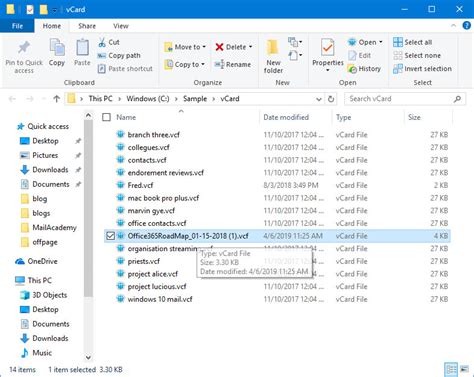474x377 pixels.
Task: Expand the Delete dropdown arrow
Action: 251,47
